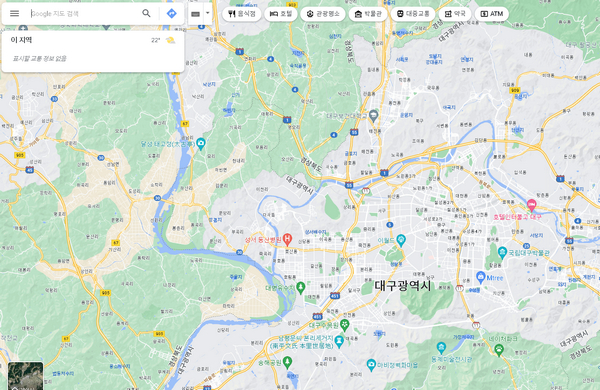Click the 네이처파크 zoo pin

click(499, 349)
